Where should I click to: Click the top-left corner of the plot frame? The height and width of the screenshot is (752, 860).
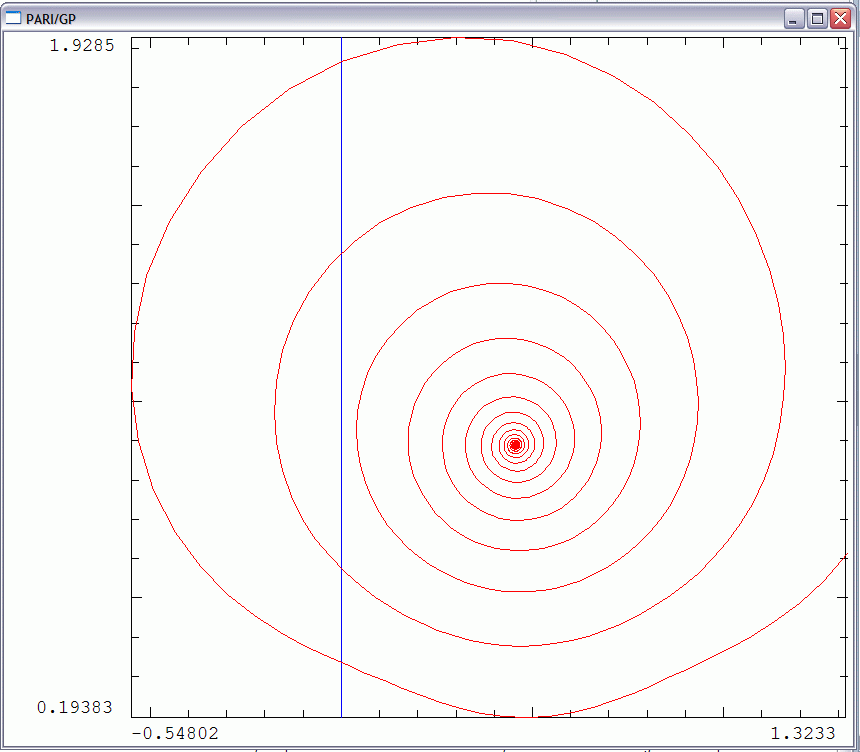[x=132, y=38]
